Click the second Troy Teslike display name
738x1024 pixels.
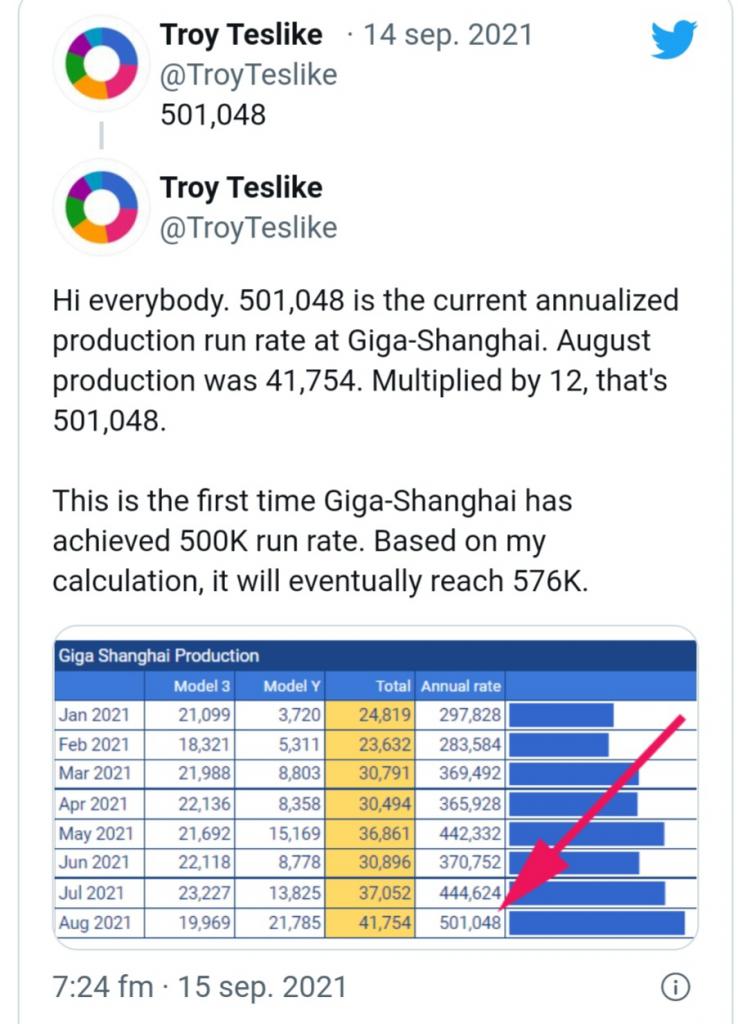click(x=241, y=187)
